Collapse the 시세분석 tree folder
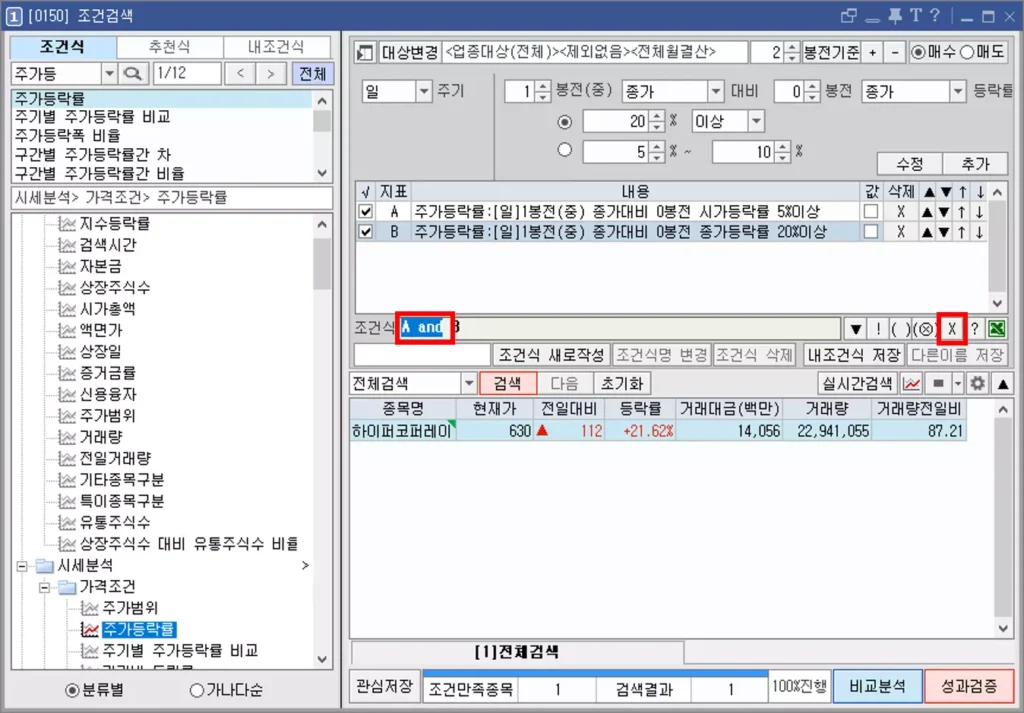This screenshot has width=1024, height=713. pyautogui.click(x=22, y=565)
